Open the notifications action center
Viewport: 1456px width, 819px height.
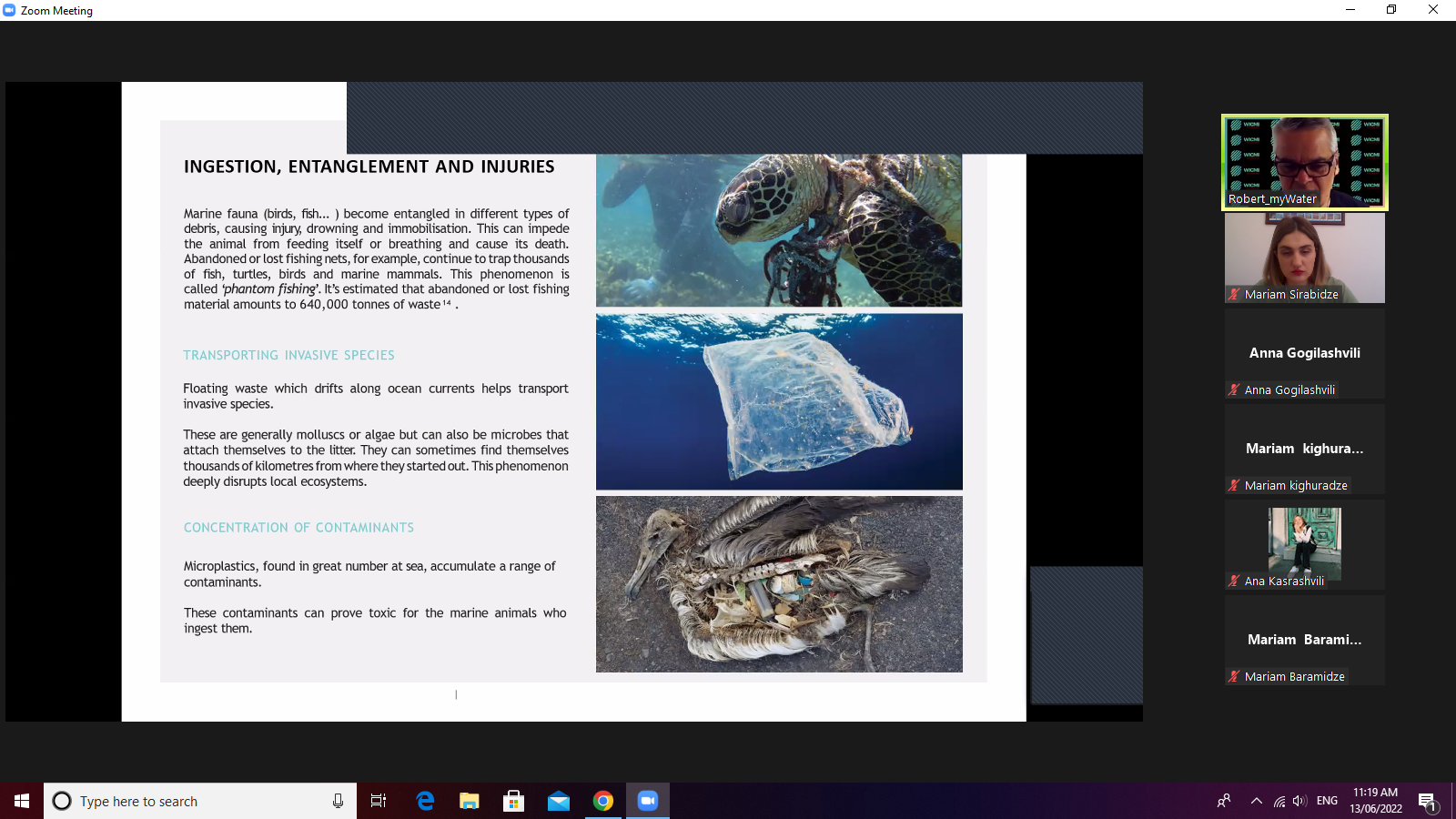[x=1427, y=801]
